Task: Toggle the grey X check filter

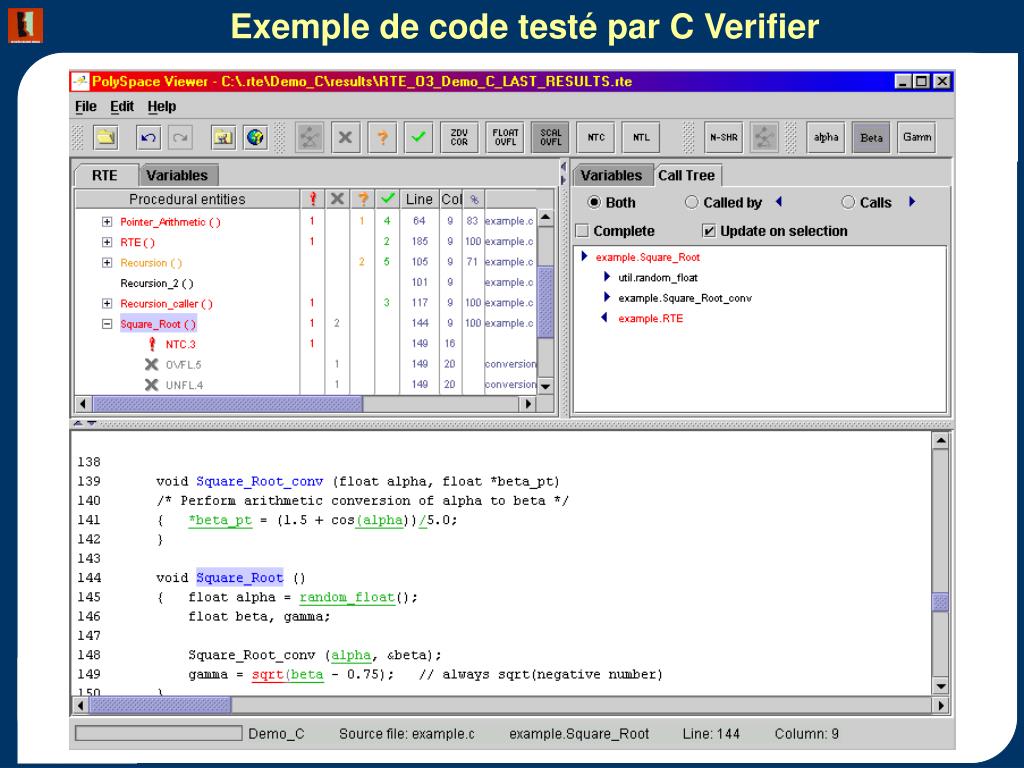Action: (345, 137)
